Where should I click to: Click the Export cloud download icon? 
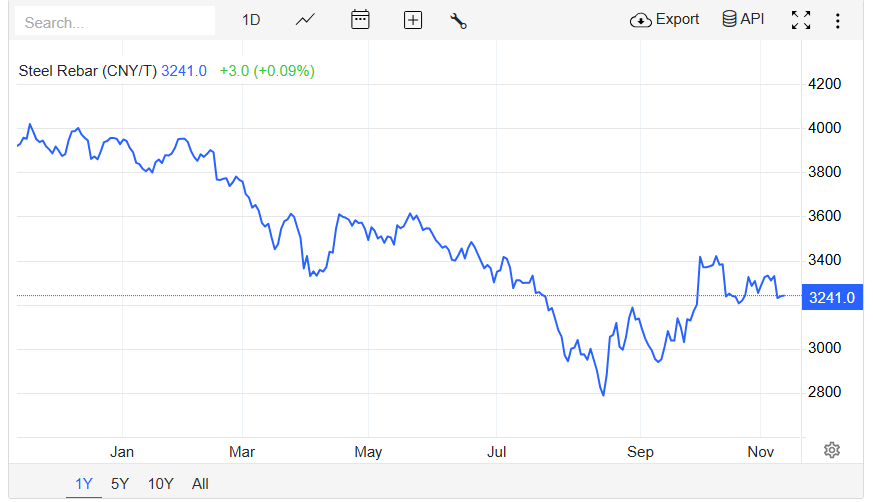coord(640,20)
